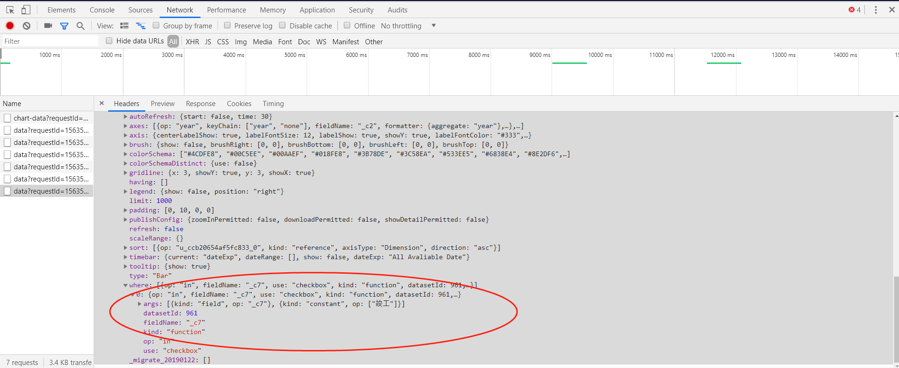Open the DevTools three-dot menu
The height and width of the screenshot is (368, 899).
point(875,10)
